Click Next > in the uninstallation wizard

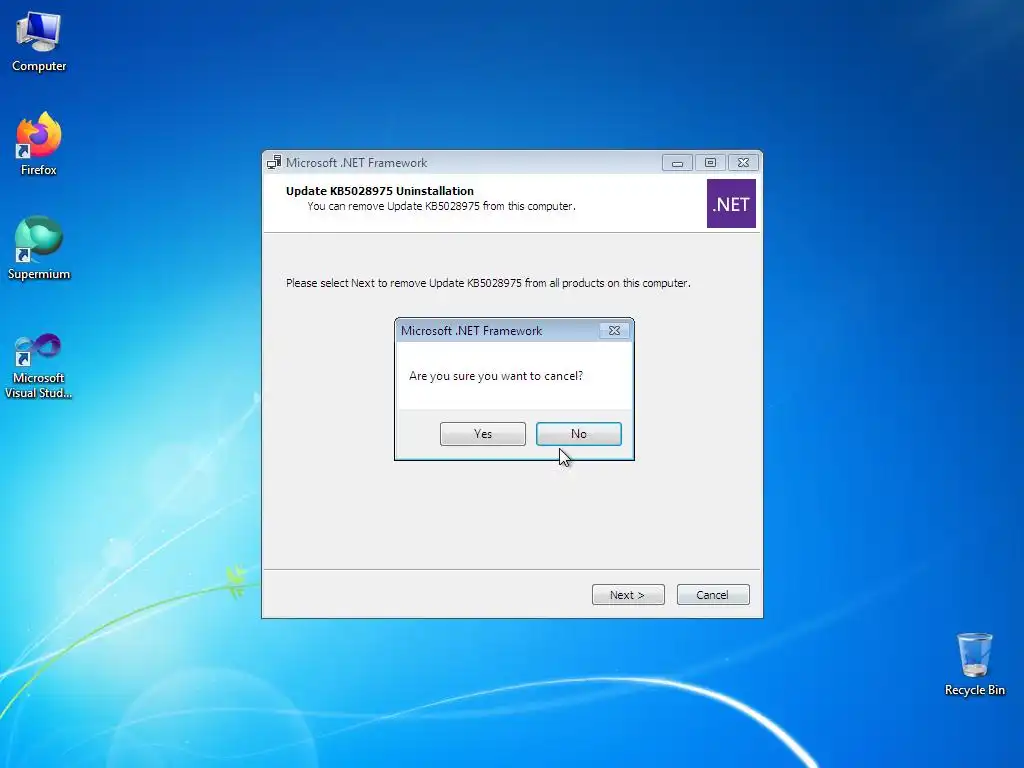coord(628,595)
